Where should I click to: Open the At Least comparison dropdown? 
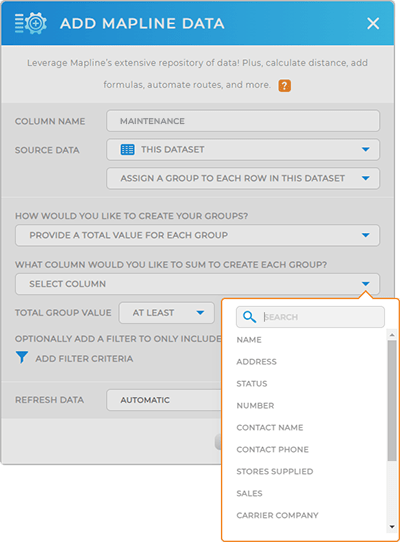pyautogui.click(x=167, y=313)
